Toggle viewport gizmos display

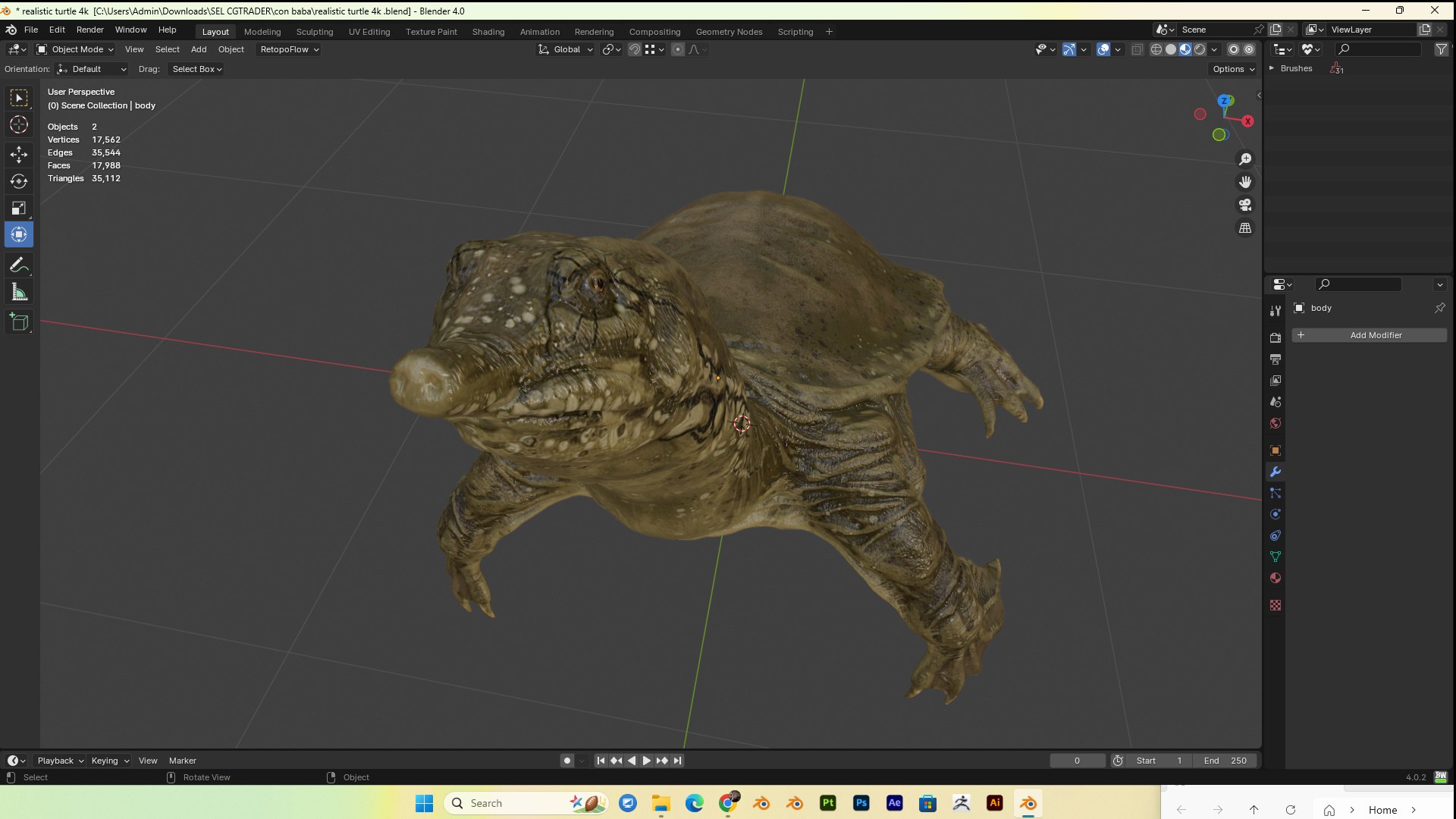coord(1069,49)
